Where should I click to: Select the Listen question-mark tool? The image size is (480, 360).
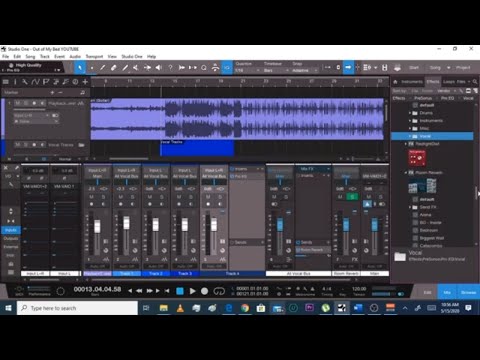(x=170, y=68)
